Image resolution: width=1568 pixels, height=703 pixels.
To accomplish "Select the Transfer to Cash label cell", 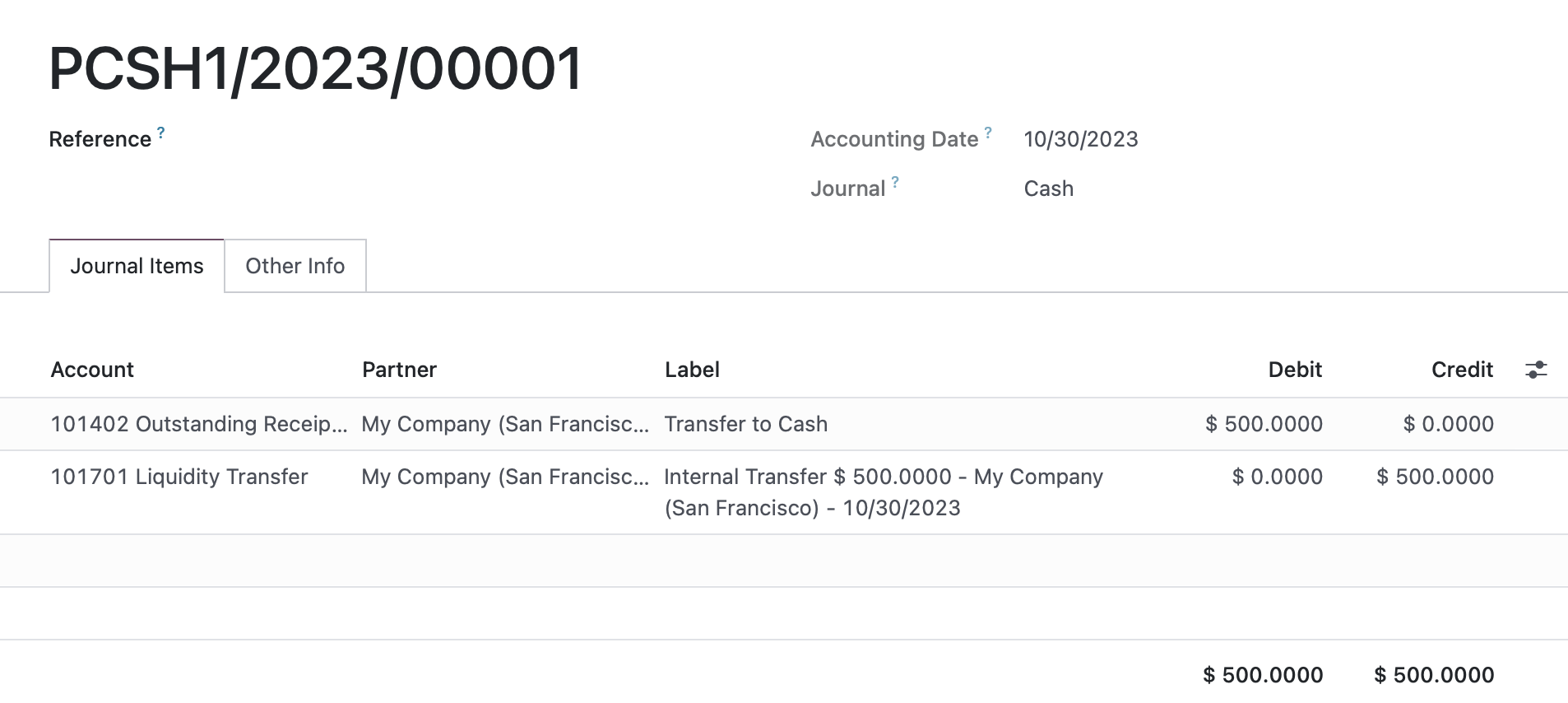I will (x=746, y=424).
